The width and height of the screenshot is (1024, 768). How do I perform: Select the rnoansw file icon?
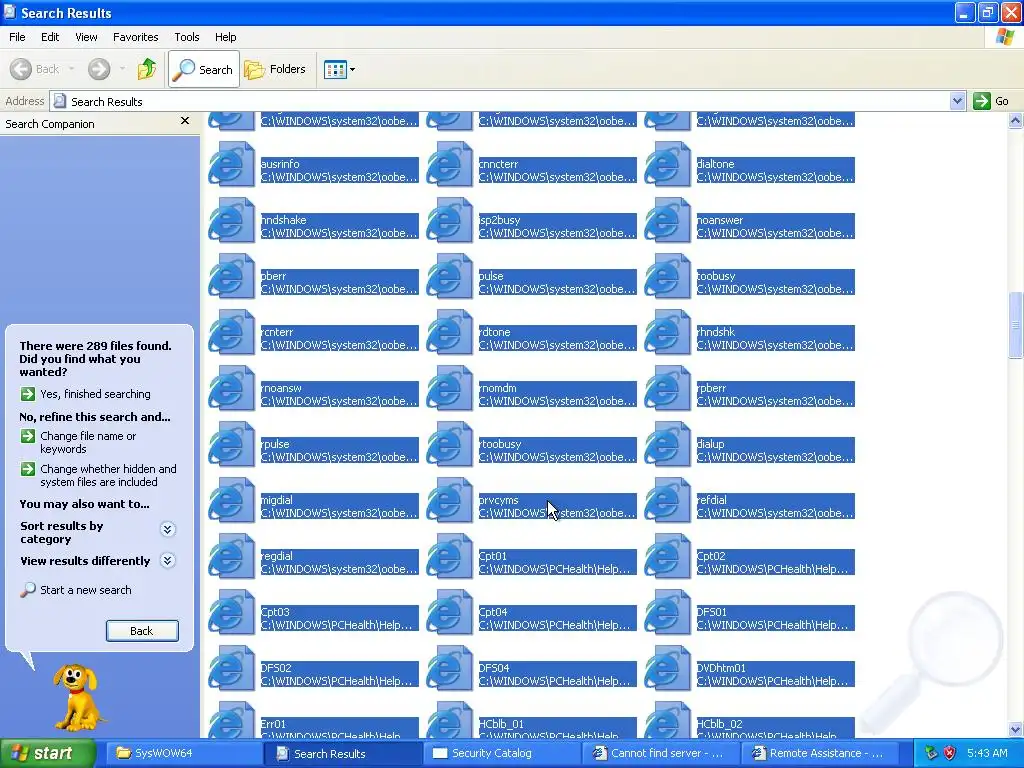[231, 389]
